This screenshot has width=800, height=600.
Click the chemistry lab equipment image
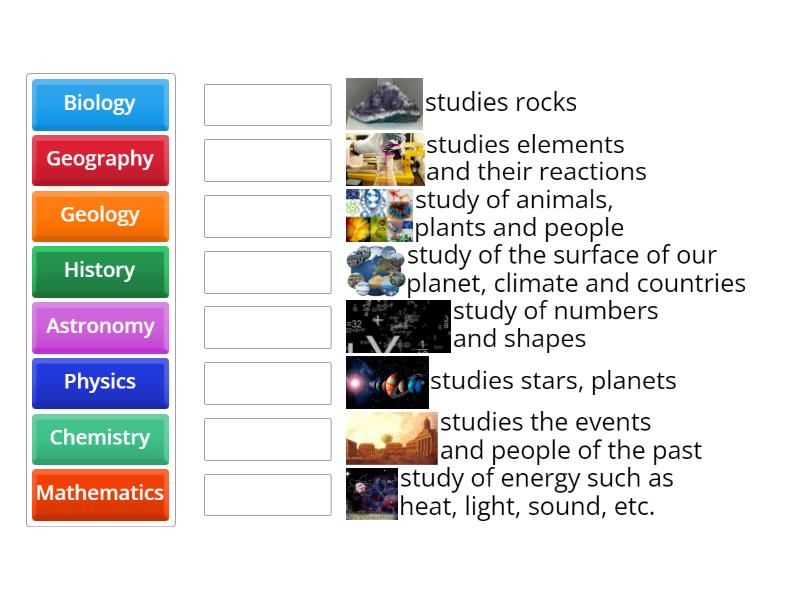coord(385,159)
